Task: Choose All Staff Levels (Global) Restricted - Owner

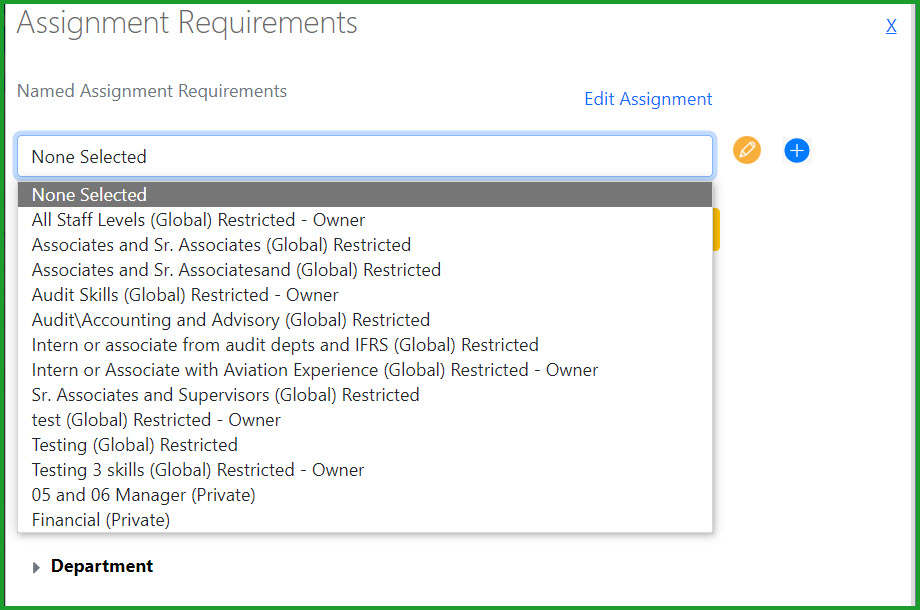Action: pos(365,219)
